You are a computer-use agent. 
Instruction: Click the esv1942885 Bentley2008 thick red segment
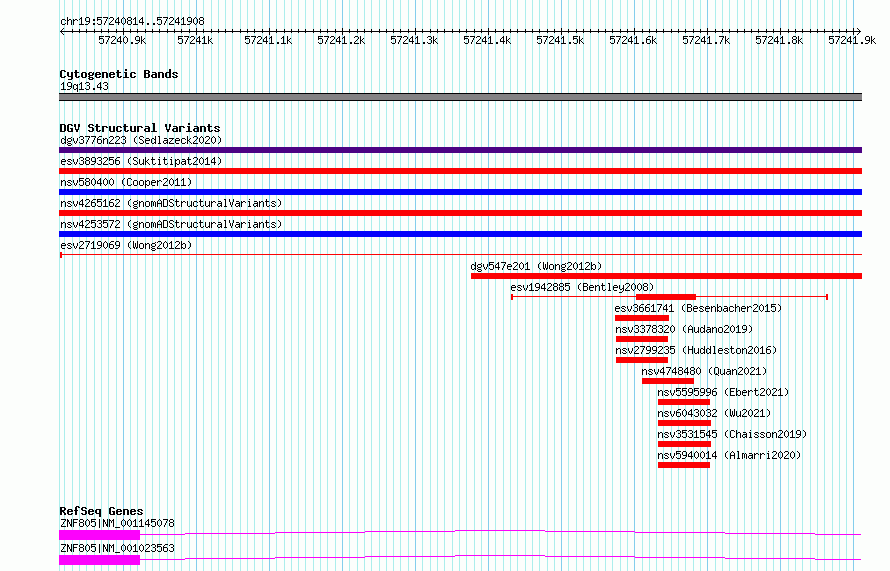pyautogui.click(x=666, y=297)
